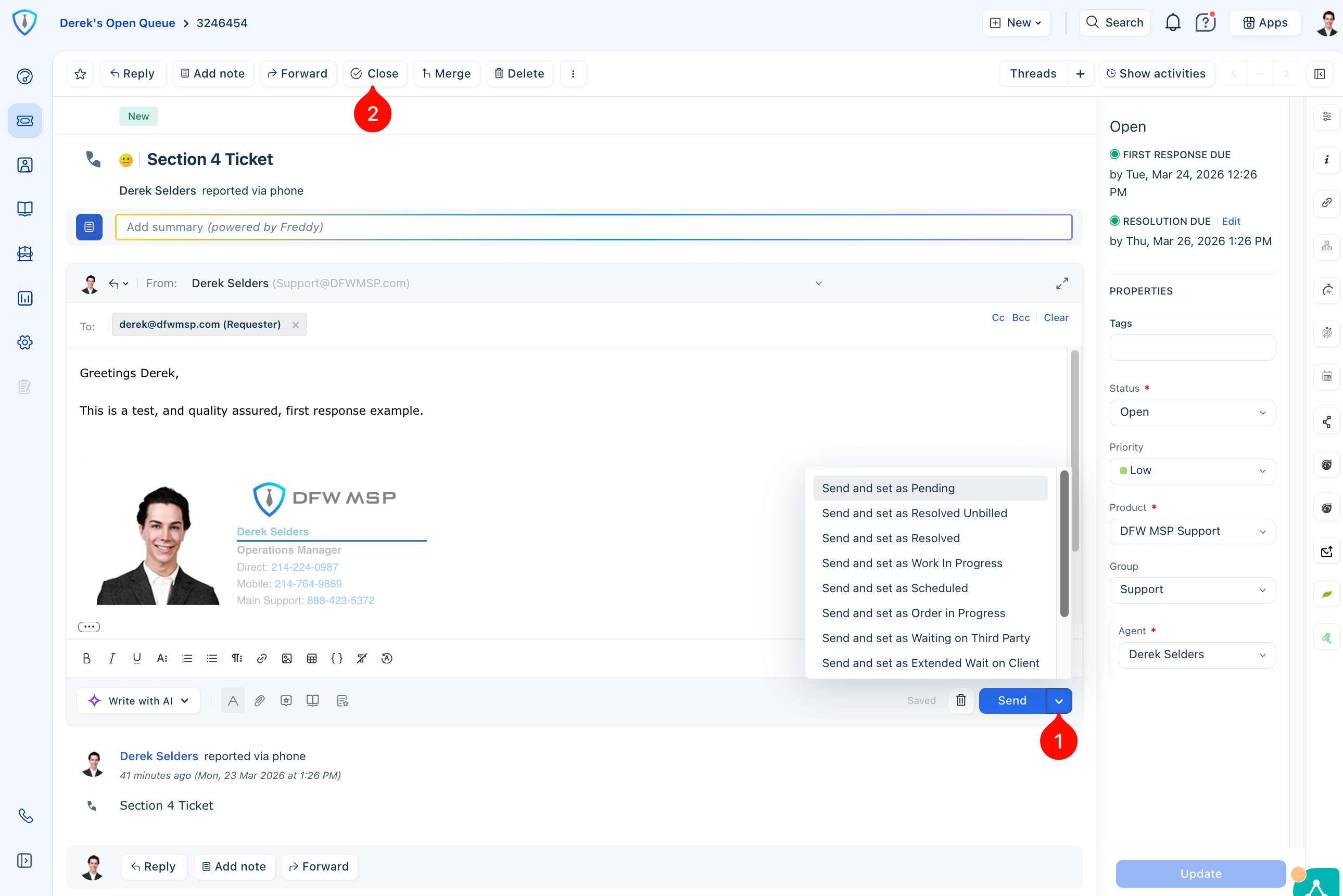The width and height of the screenshot is (1343, 896).
Task: Open the Status dropdown showing Open
Action: [1192, 413]
